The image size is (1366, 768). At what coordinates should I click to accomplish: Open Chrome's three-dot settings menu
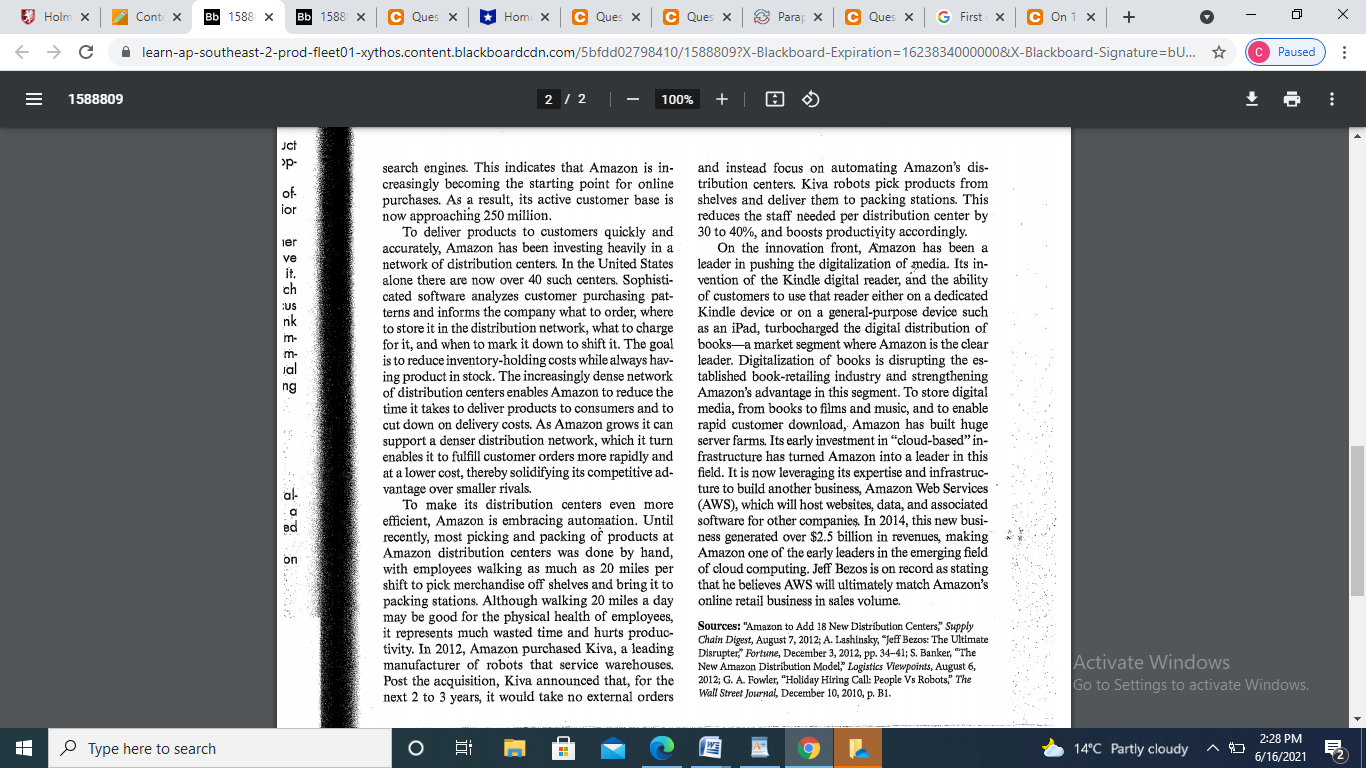[x=1346, y=51]
